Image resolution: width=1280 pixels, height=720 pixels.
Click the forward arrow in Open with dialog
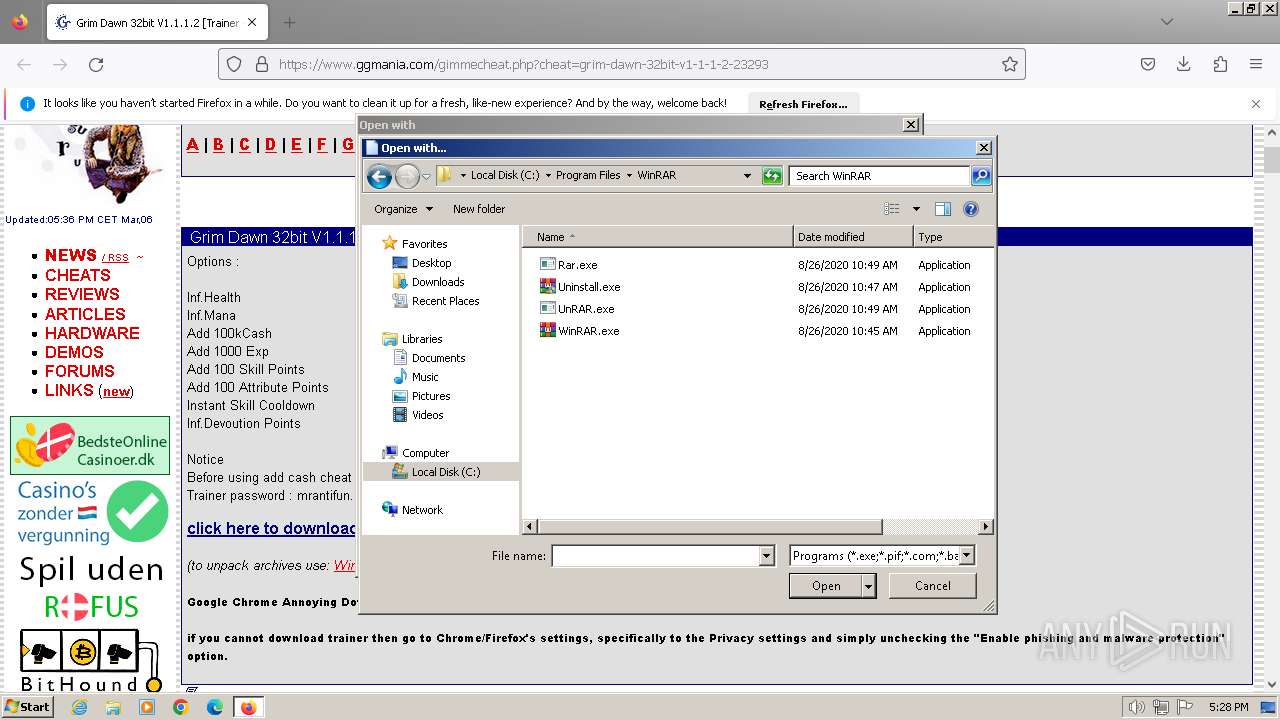[407, 177]
